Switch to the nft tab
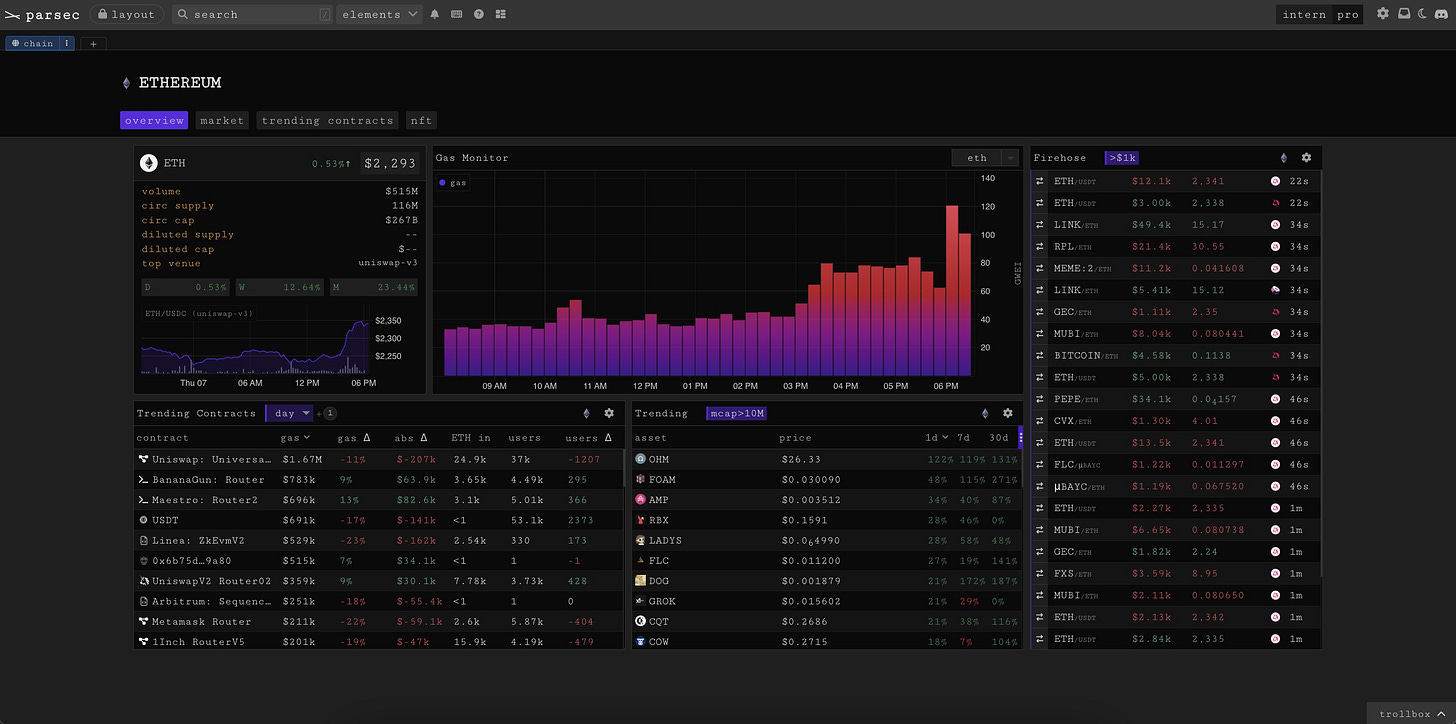This screenshot has width=1456, height=724. coord(421,120)
